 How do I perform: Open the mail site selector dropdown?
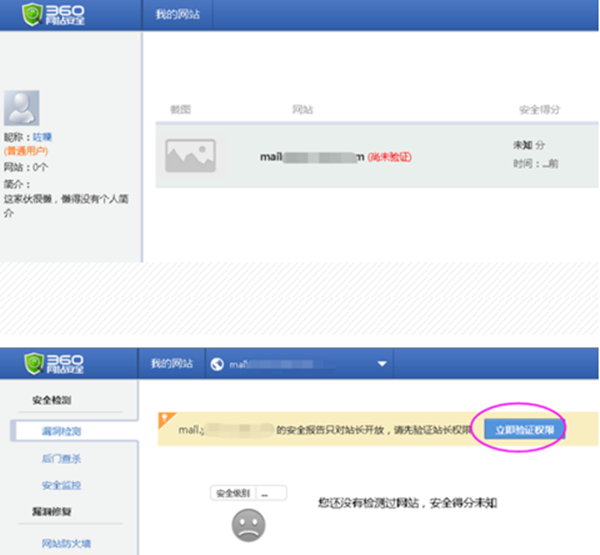299,364
